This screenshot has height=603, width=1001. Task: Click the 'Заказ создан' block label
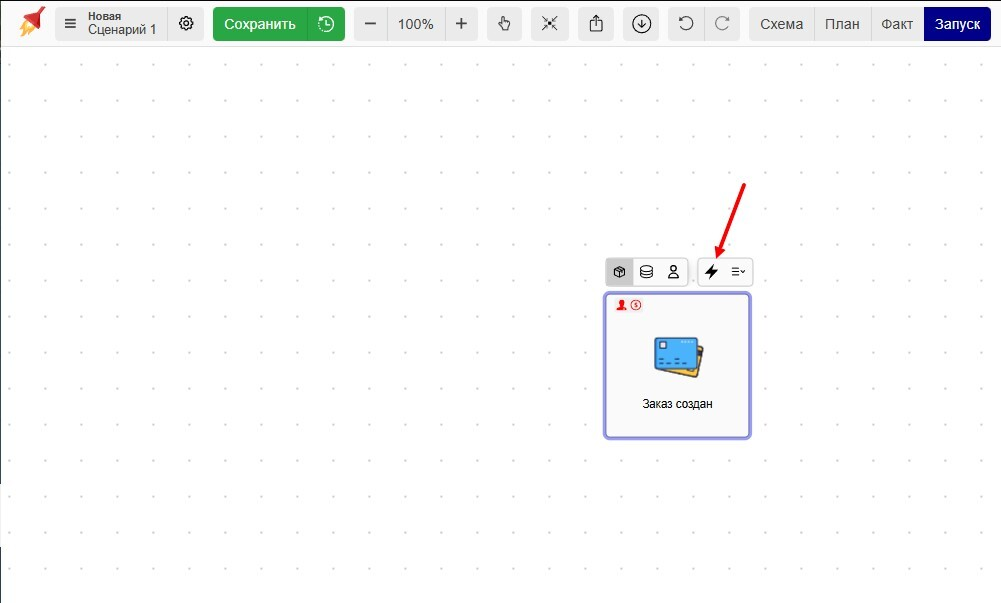[x=677, y=404]
